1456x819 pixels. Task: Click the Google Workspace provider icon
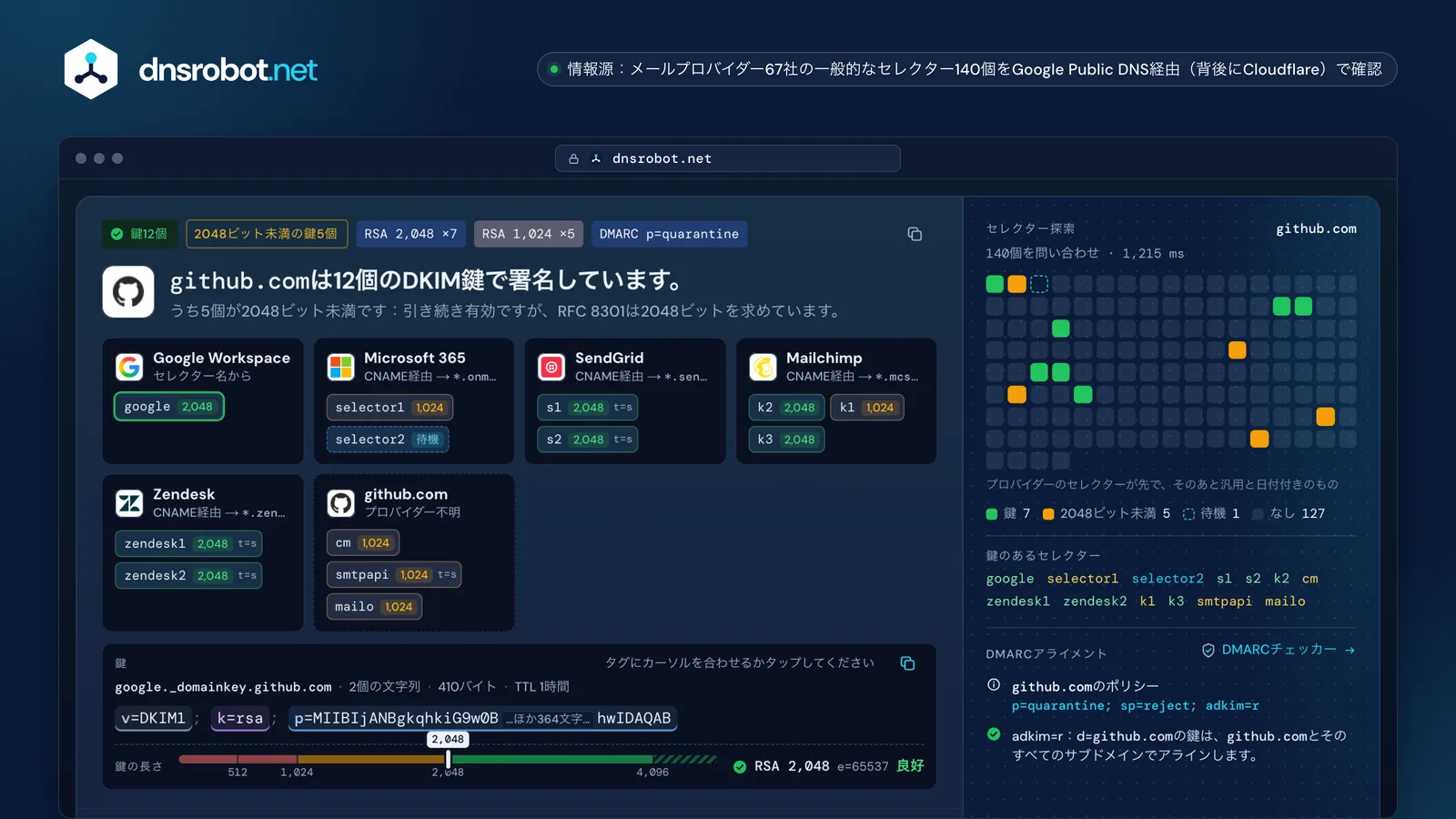pyautogui.click(x=129, y=367)
